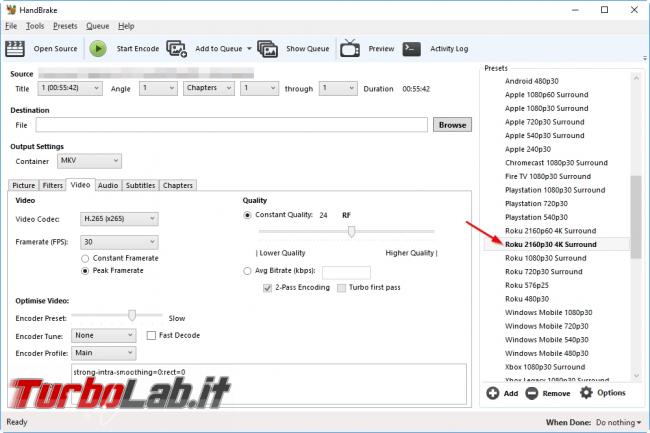Open the ending chapter dropdown after through
This screenshot has height=433, width=650.
(338, 88)
